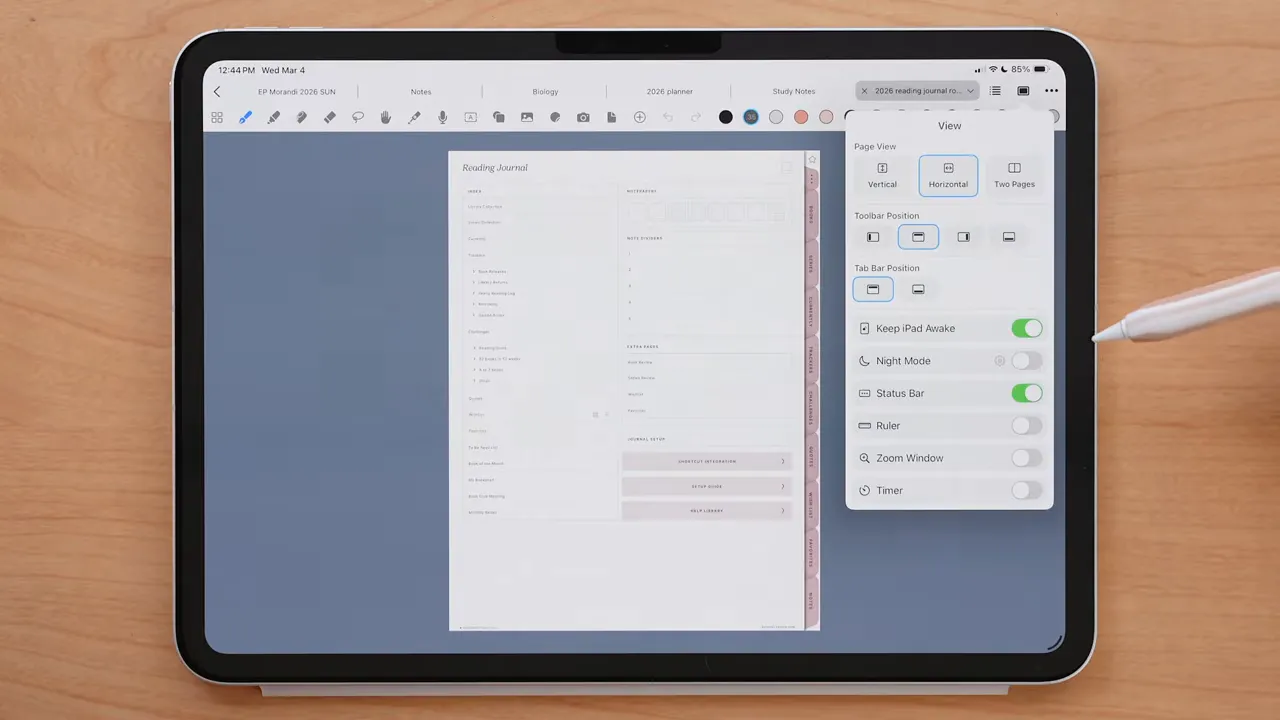Tap the back arrow to exit the notebook
Screen dimensions: 1280x720
point(217,91)
